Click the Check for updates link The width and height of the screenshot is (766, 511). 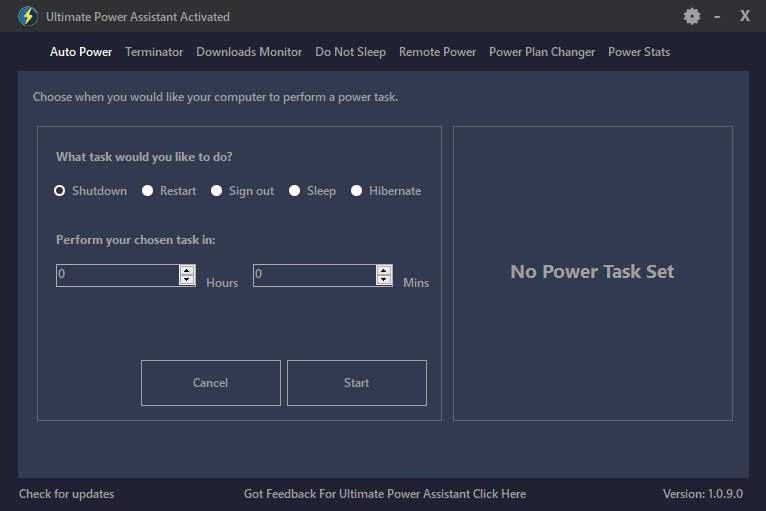[67, 494]
